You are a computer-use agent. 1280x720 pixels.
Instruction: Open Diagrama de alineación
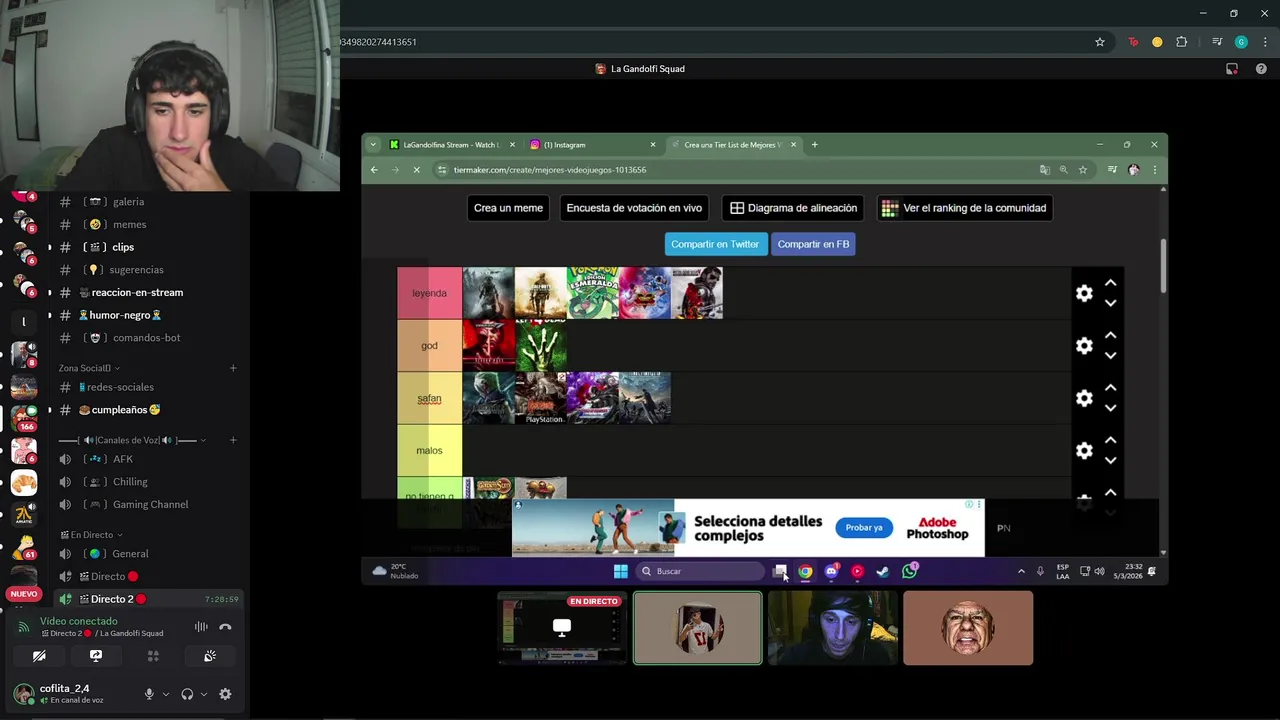793,208
